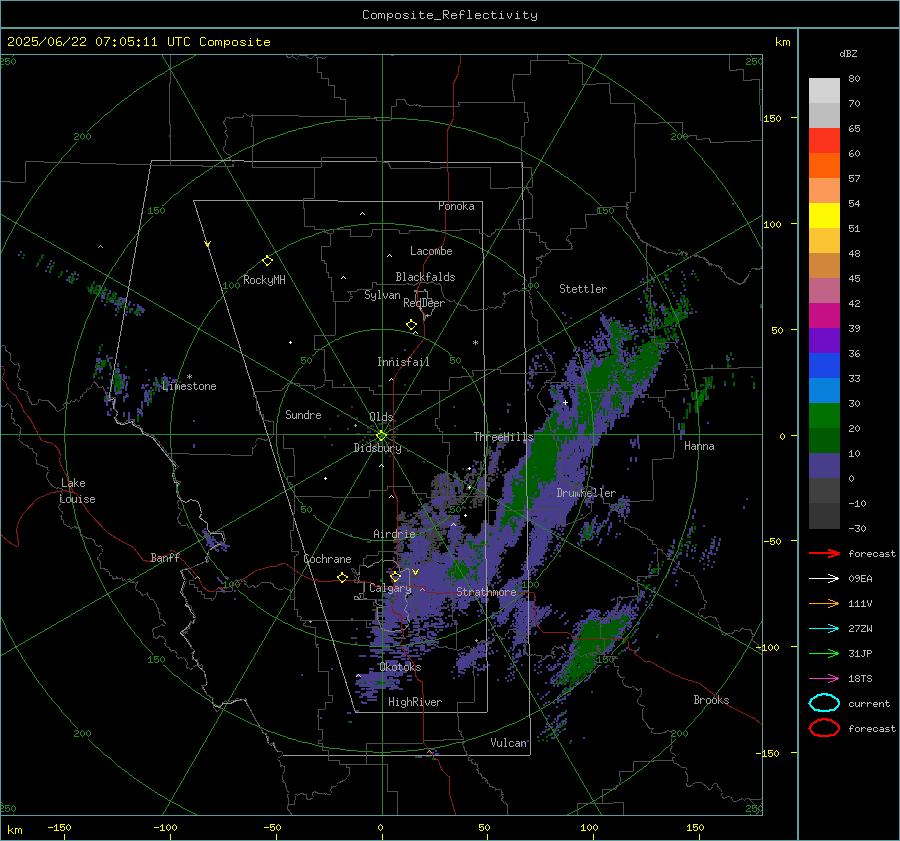Click the Lake Louise label
The width and height of the screenshot is (900, 841).
click(78, 491)
